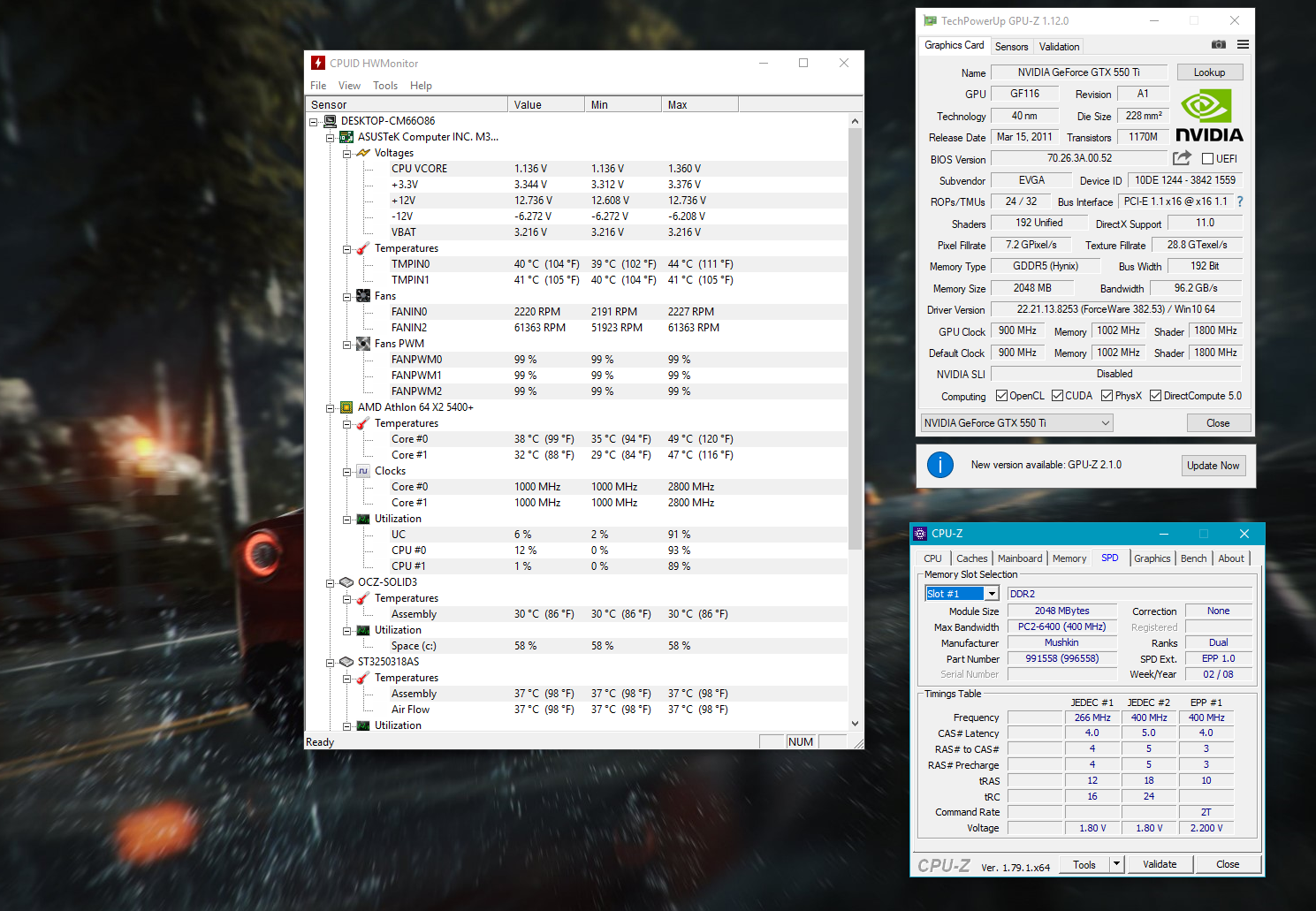Viewport: 1316px width, 911px height.
Task: Open the GPU selection dropdown in GPU-Z
Action: (x=1016, y=423)
